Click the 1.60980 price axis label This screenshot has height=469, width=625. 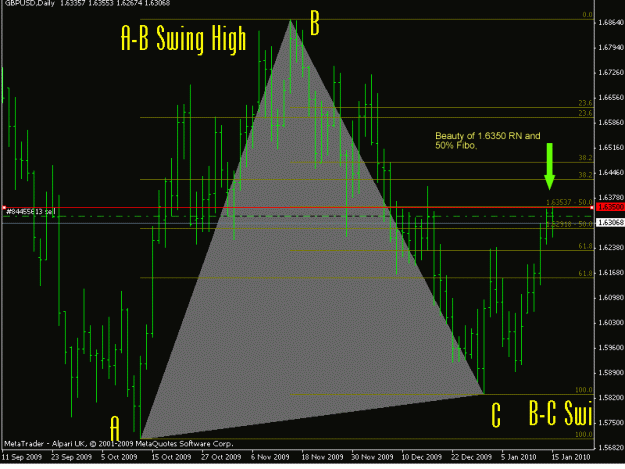[x=611, y=298]
